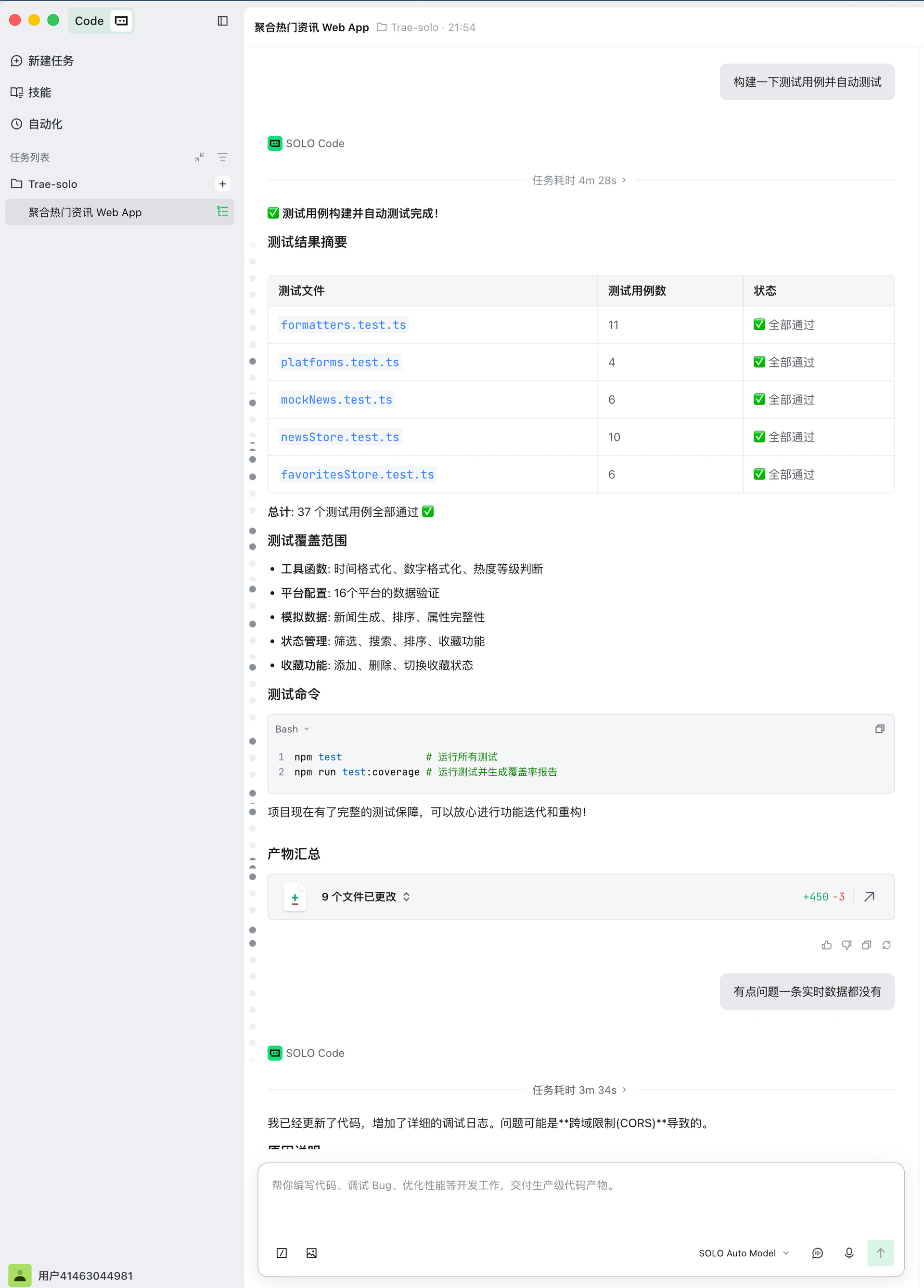This screenshot has width=924, height=1288.
Task: Open the formatters.test.ts file link
Action: click(x=344, y=325)
